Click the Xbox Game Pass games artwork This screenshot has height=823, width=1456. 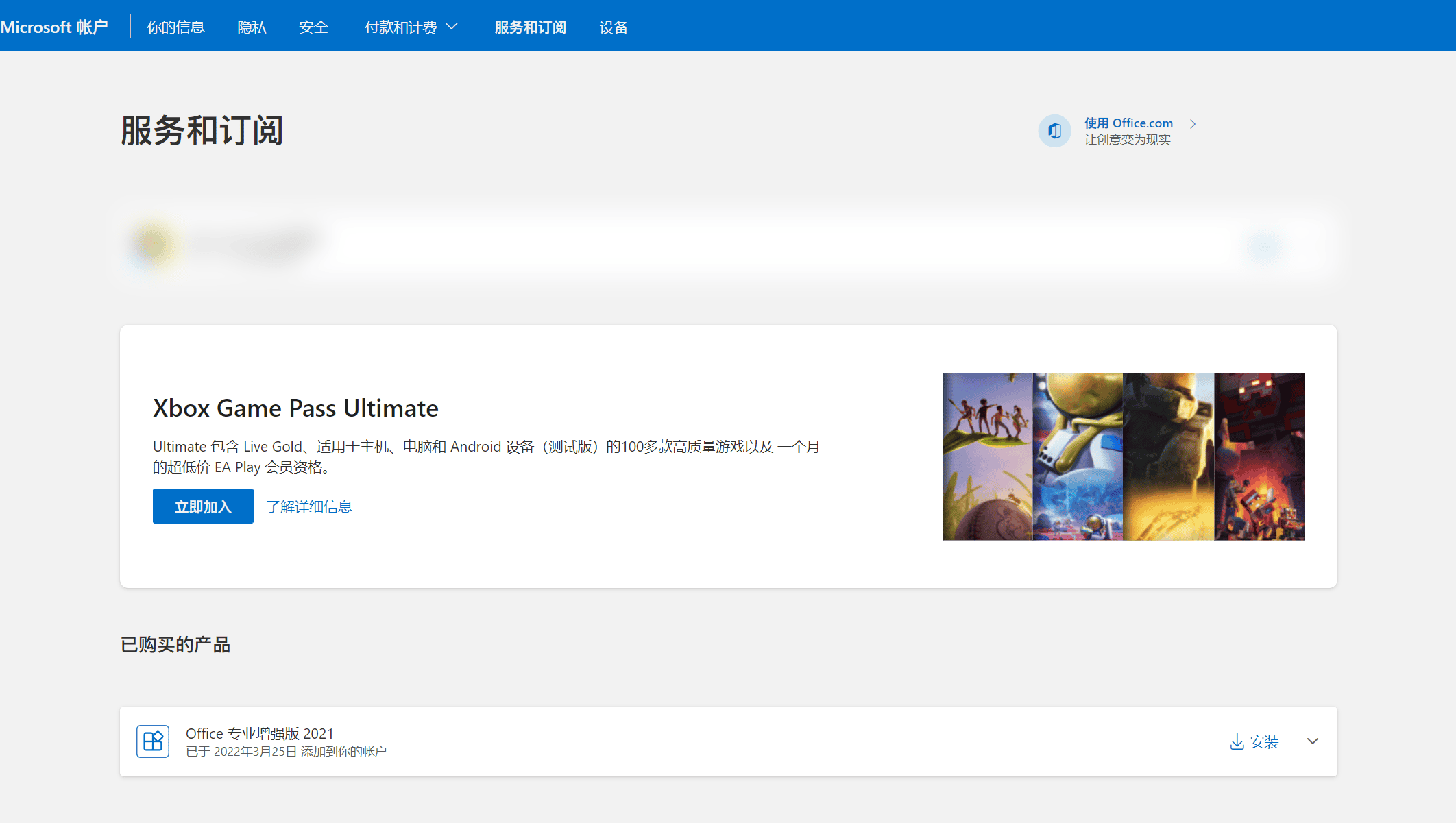click(1123, 456)
